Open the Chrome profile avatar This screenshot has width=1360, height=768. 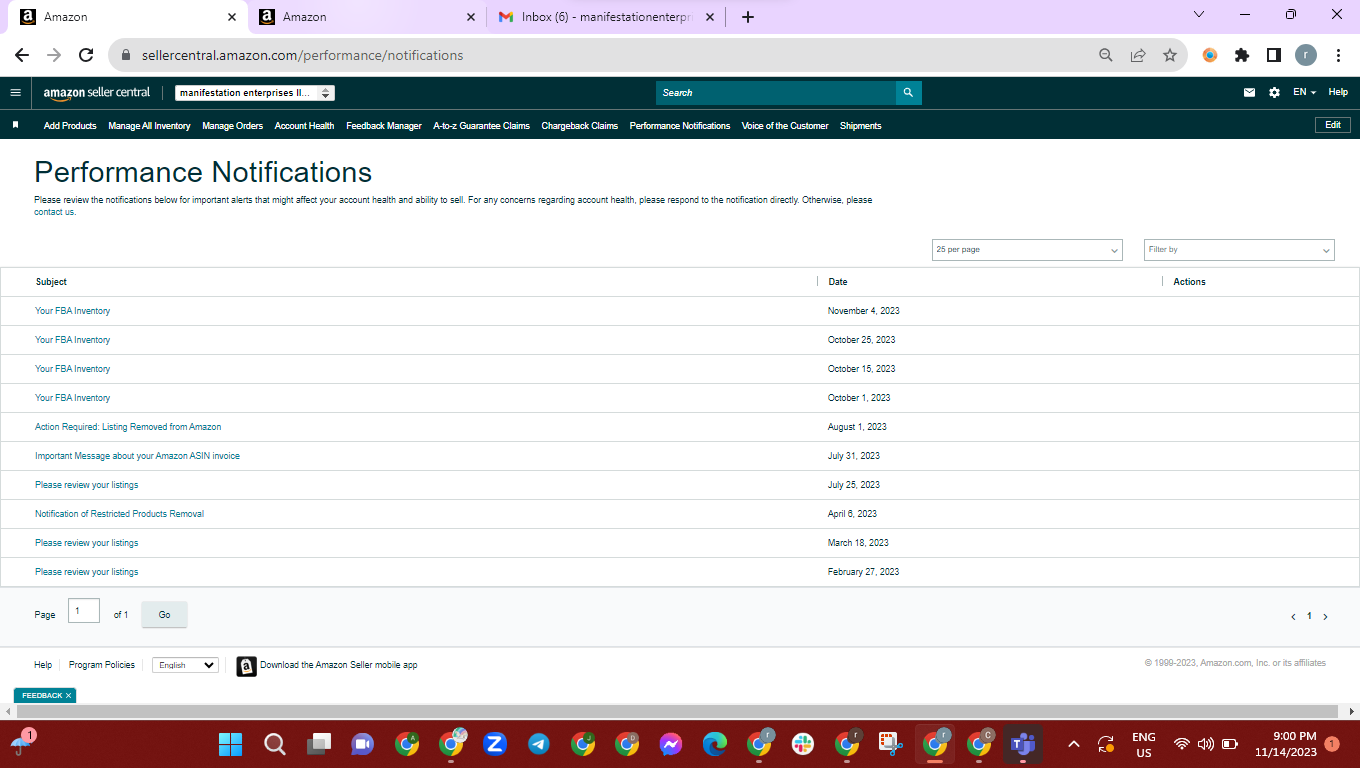click(x=1306, y=55)
